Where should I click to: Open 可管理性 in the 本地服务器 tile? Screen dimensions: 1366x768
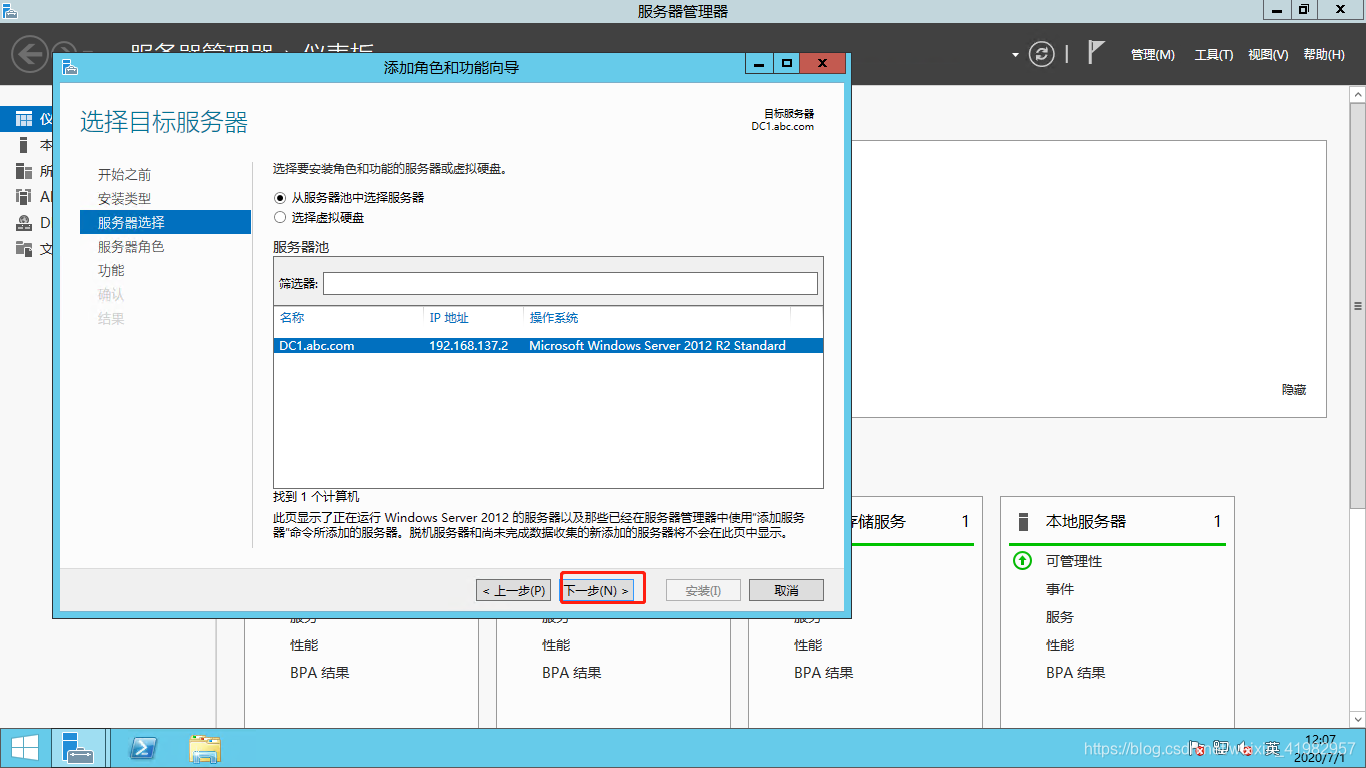pyautogui.click(x=1074, y=561)
